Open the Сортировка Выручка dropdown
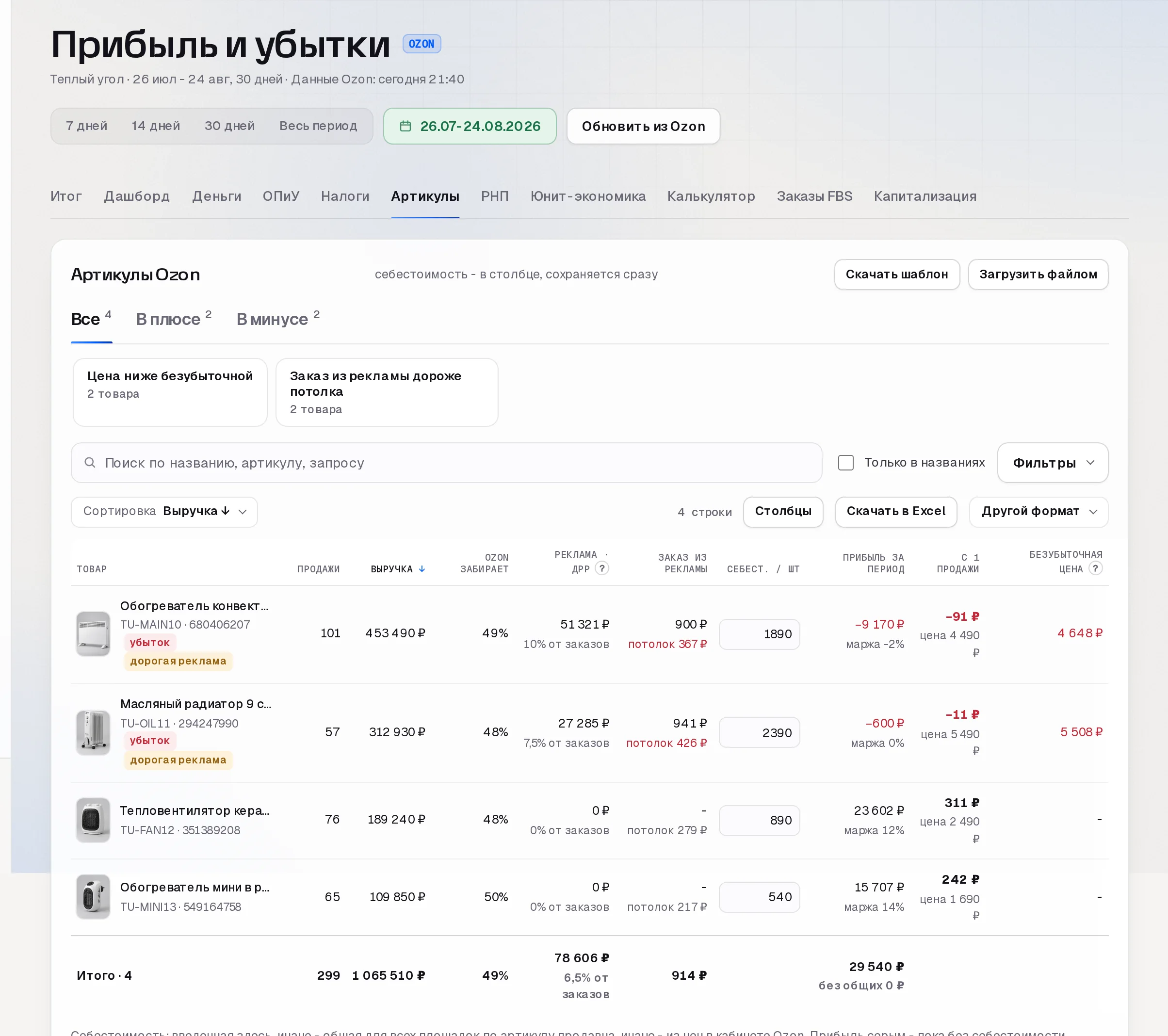Screen dimensions: 1168x1036 164,511
